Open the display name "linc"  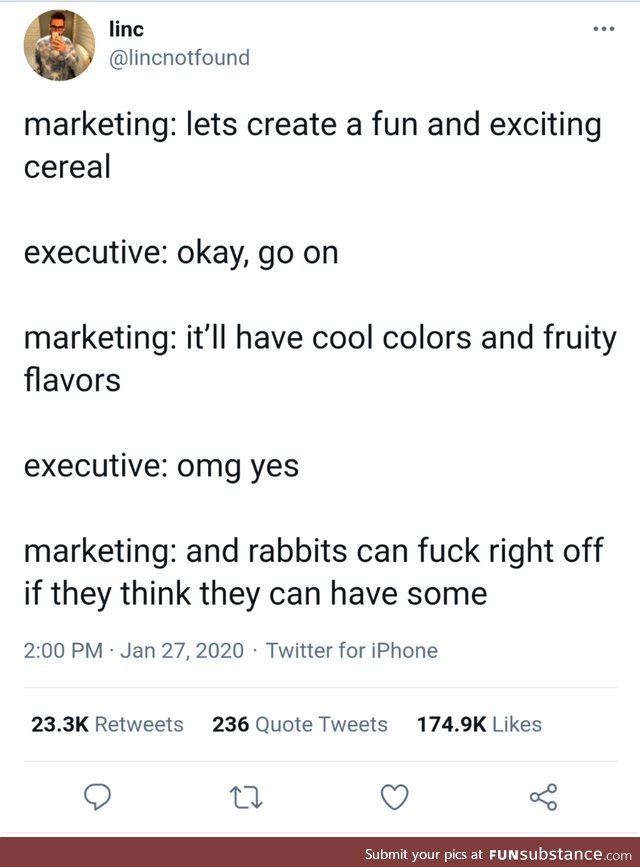point(125,30)
